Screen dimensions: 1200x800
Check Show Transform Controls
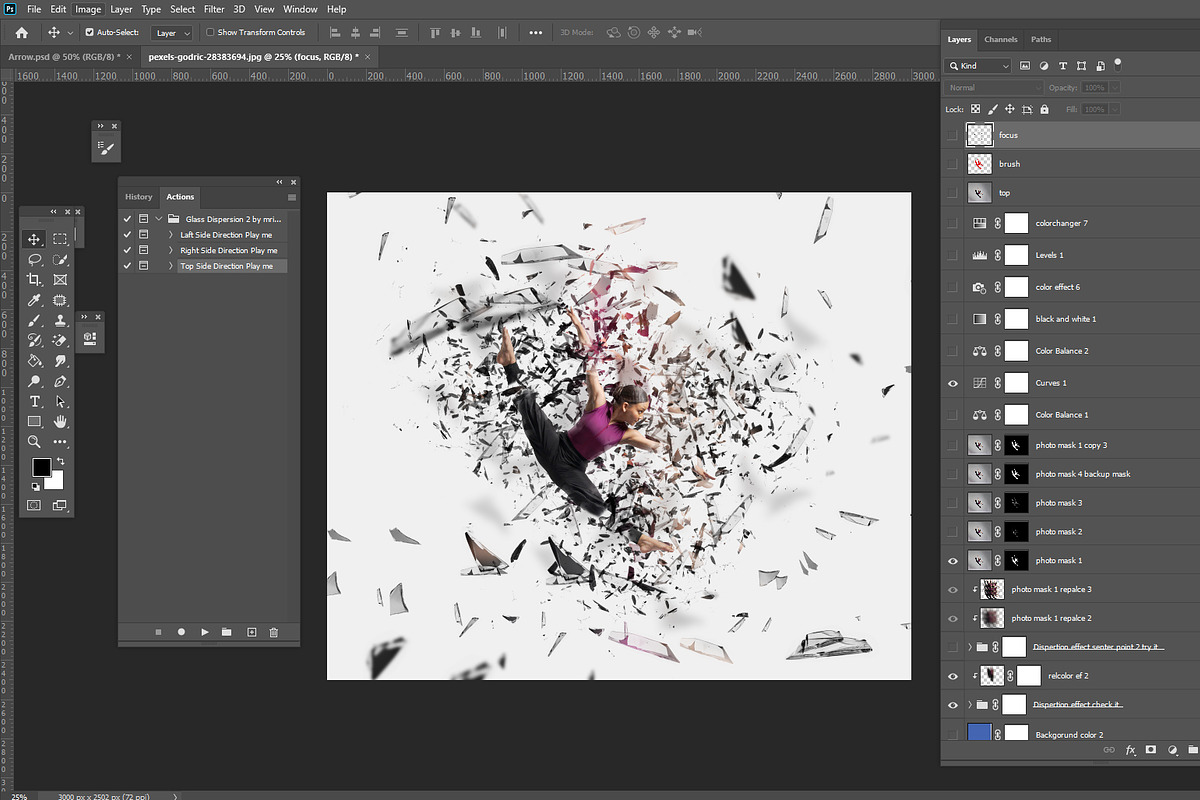pos(210,32)
